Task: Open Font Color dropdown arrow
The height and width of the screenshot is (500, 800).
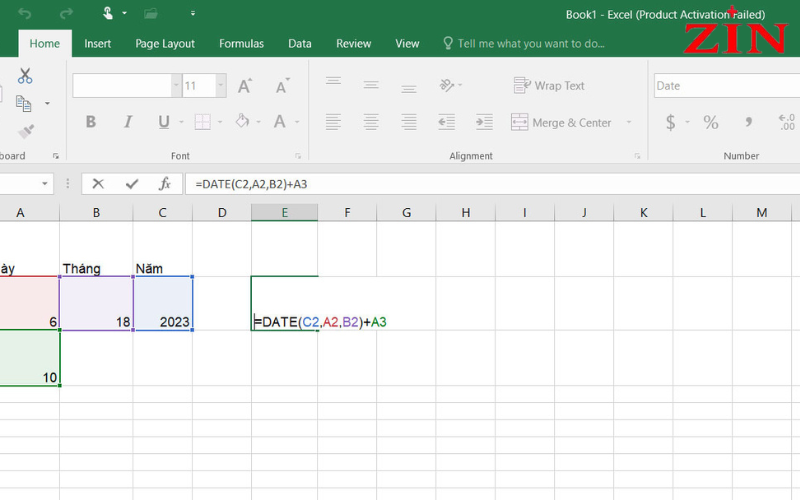Action: coord(297,122)
